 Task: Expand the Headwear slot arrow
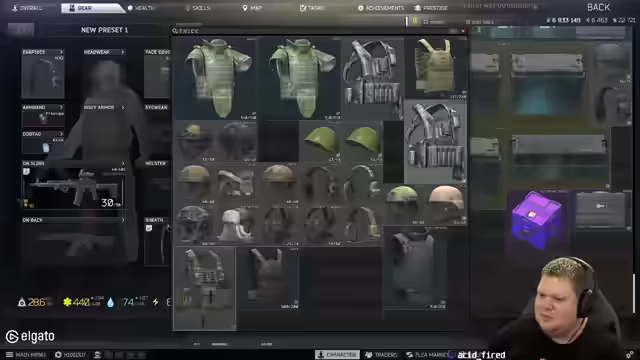122,52
